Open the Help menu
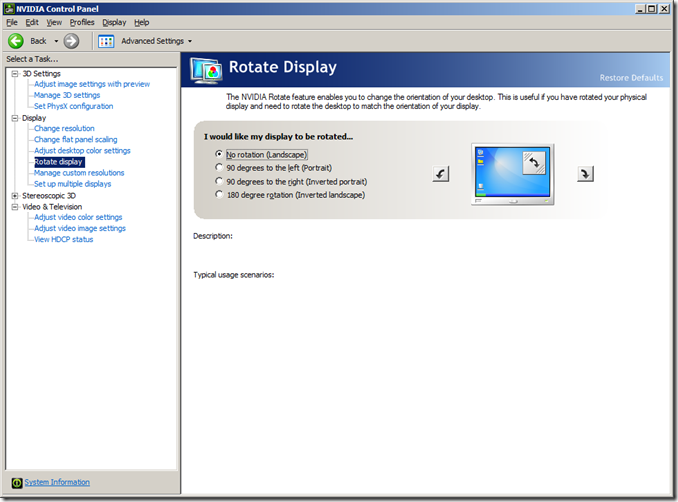 pyautogui.click(x=141, y=22)
